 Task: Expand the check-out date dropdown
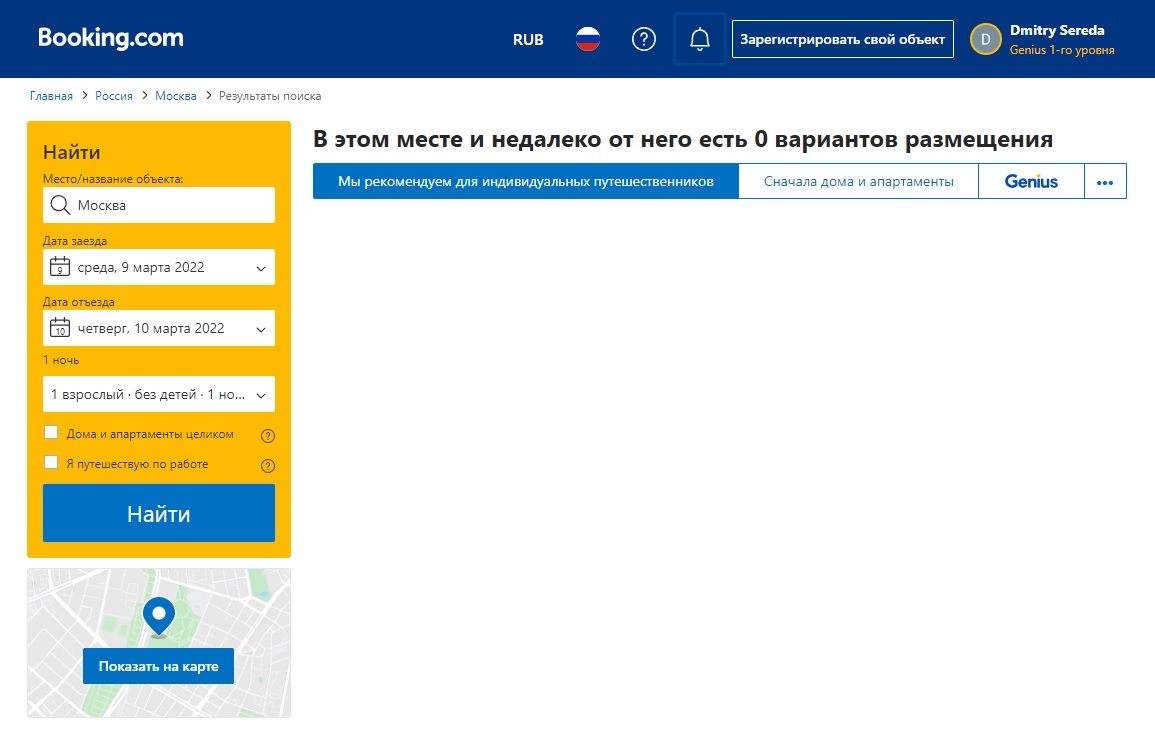[159, 328]
